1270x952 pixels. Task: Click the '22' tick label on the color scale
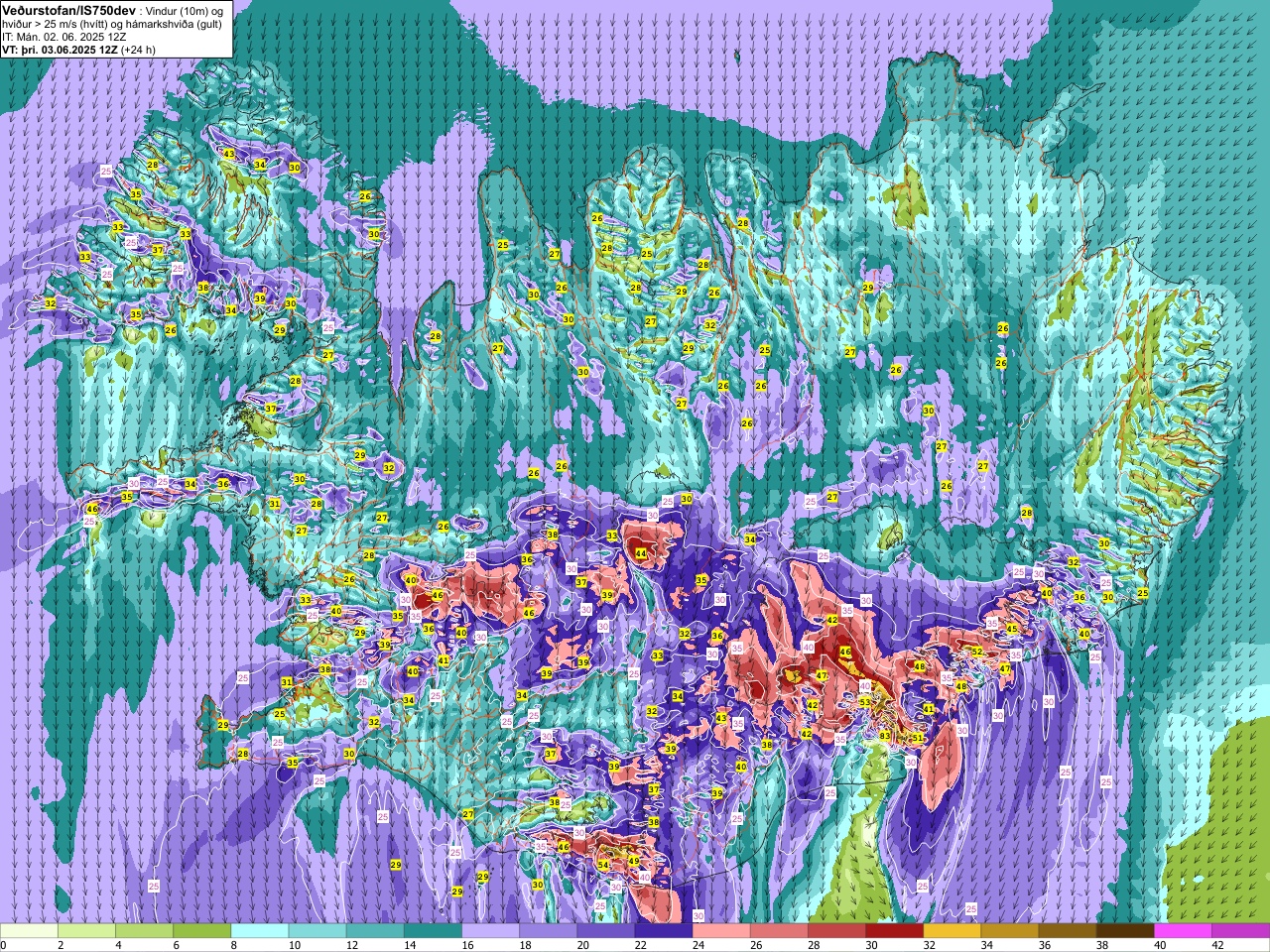pos(640,945)
